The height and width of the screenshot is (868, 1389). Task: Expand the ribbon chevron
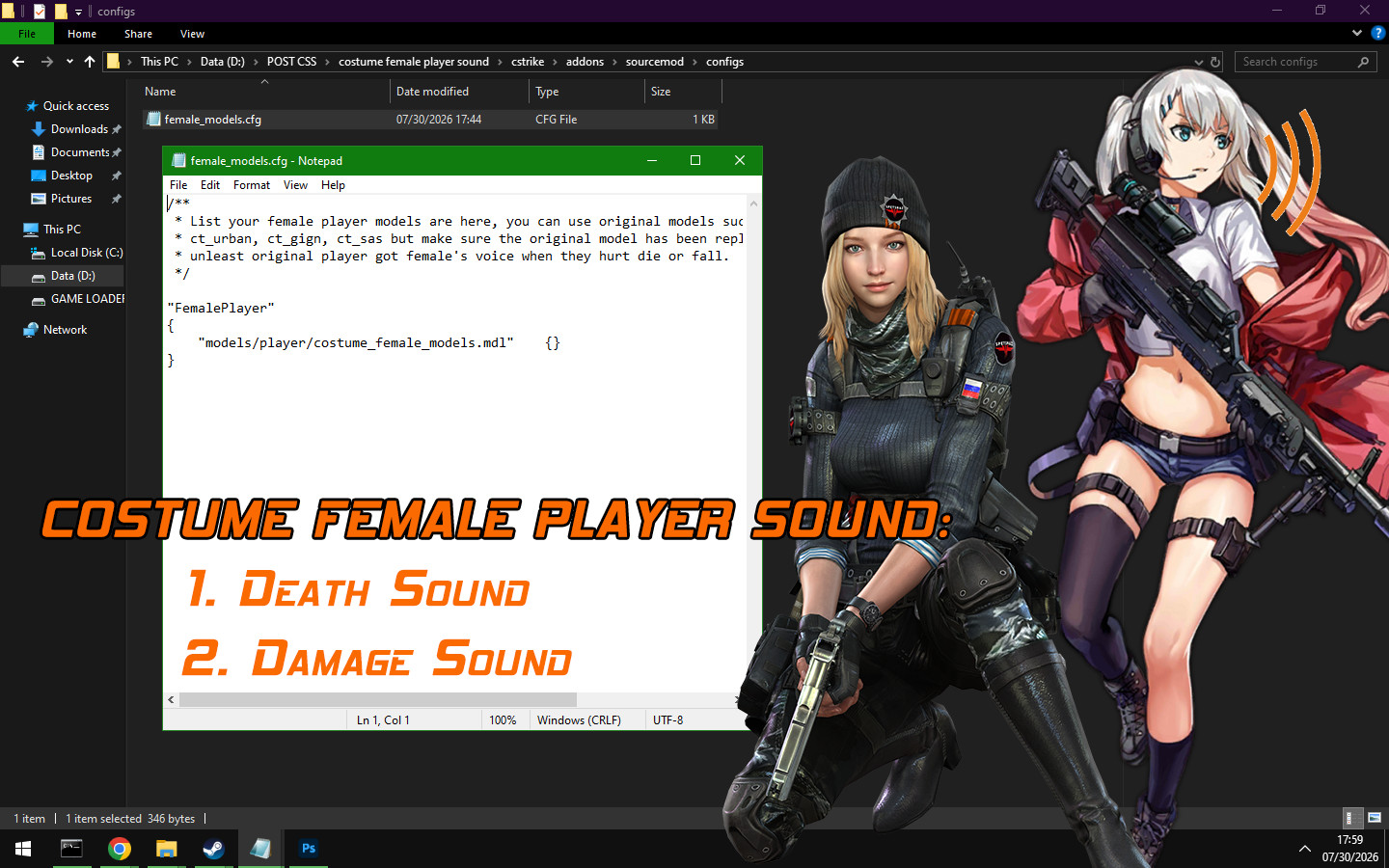[1357, 33]
